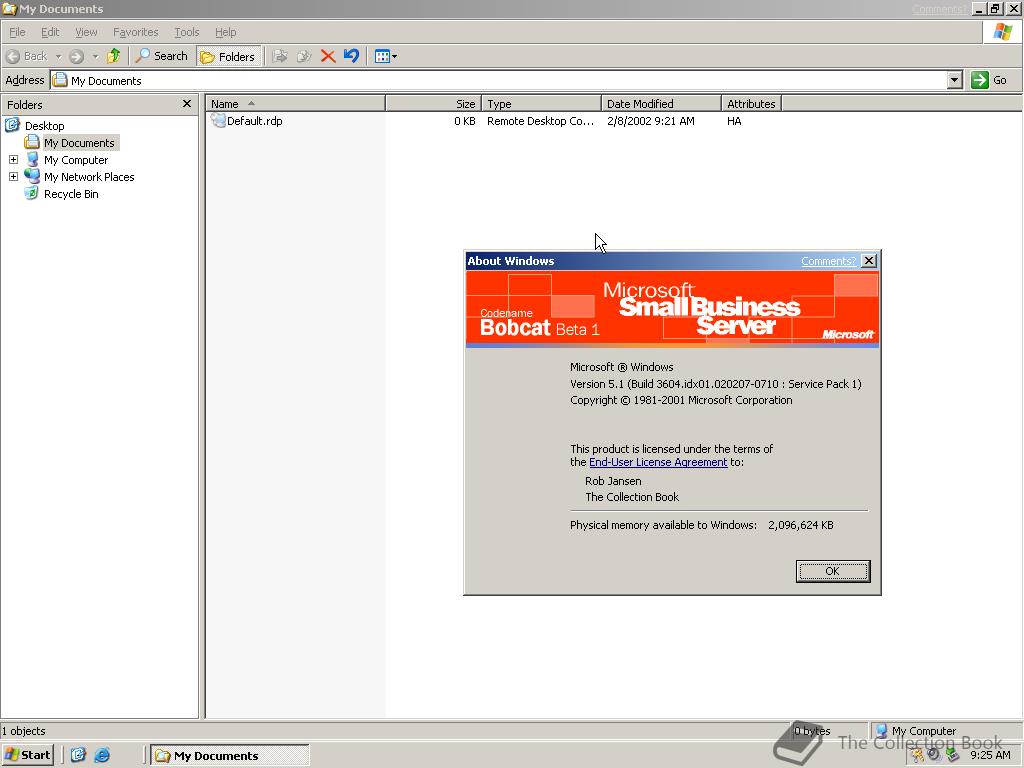Click the 1 objects status bar text
The image size is (1024, 768).
coord(24,731)
